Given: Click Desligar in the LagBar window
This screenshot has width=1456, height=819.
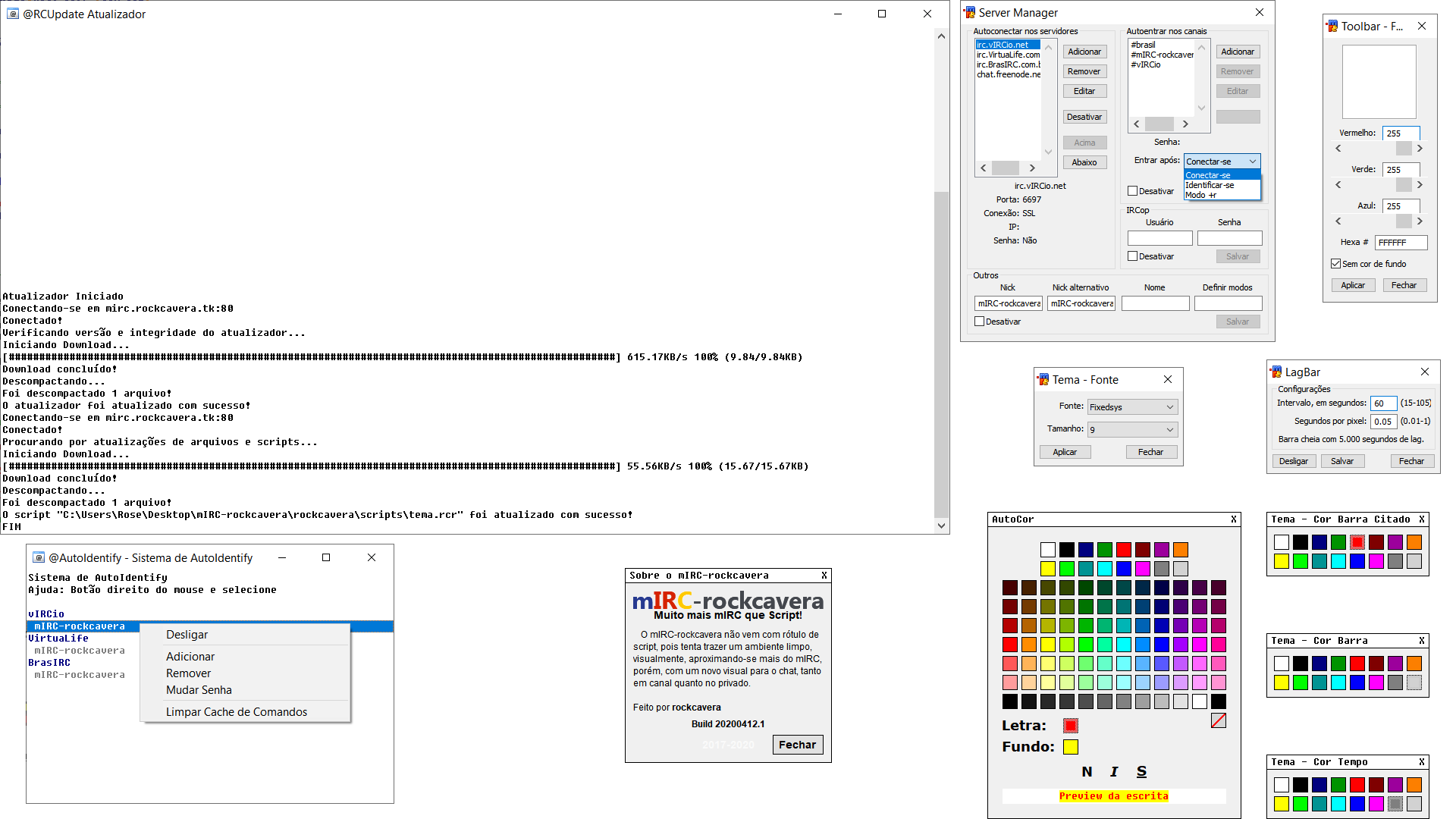Looking at the screenshot, I should (x=1294, y=461).
